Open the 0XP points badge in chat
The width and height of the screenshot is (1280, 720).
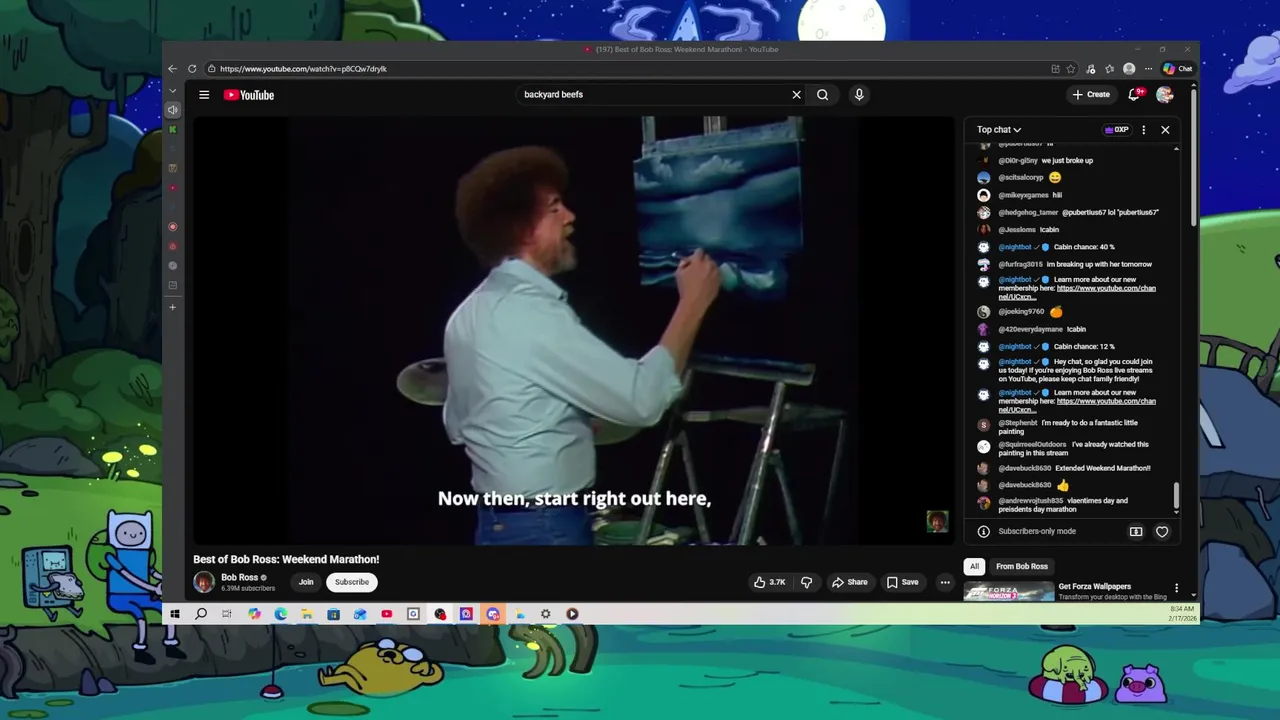tap(1117, 130)
